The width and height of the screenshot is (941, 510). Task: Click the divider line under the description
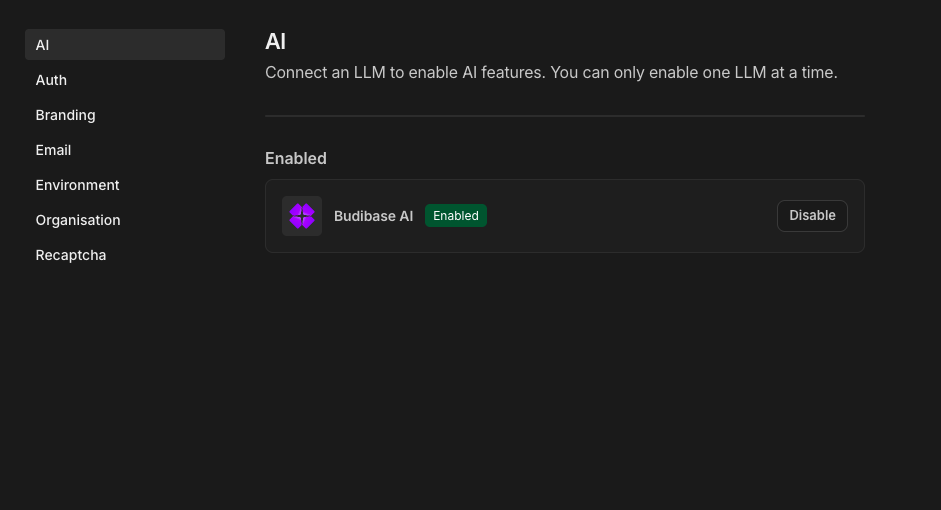pos(565,116)
